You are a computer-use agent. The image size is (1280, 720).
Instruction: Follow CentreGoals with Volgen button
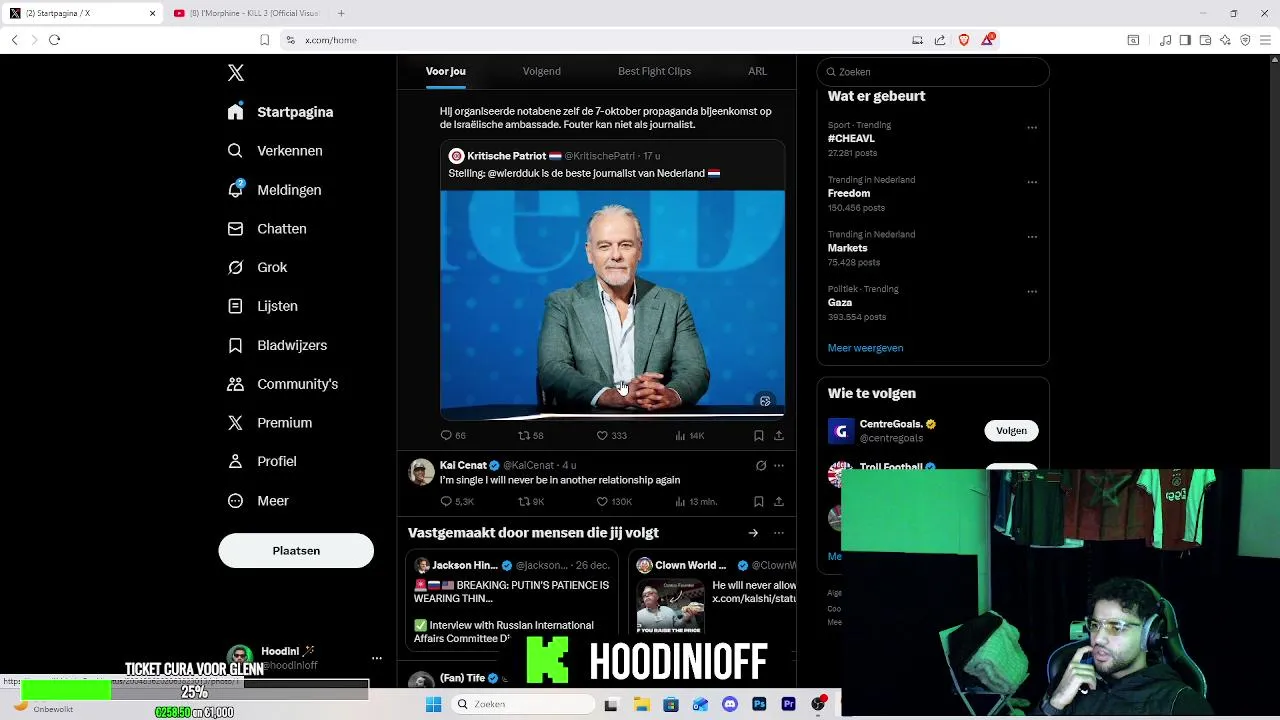click(1011, 431)
